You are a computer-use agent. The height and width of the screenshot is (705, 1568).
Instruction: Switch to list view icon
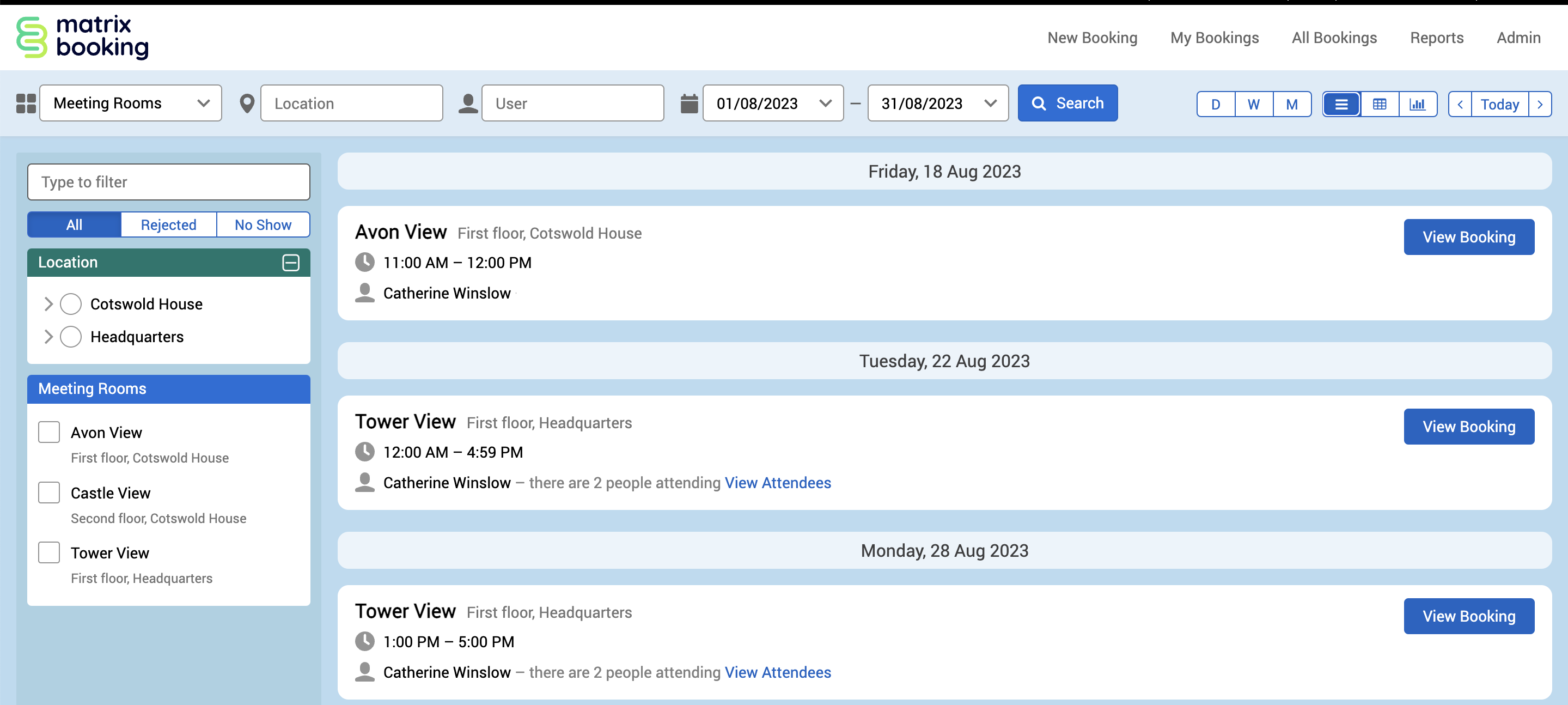(1341, 104)
